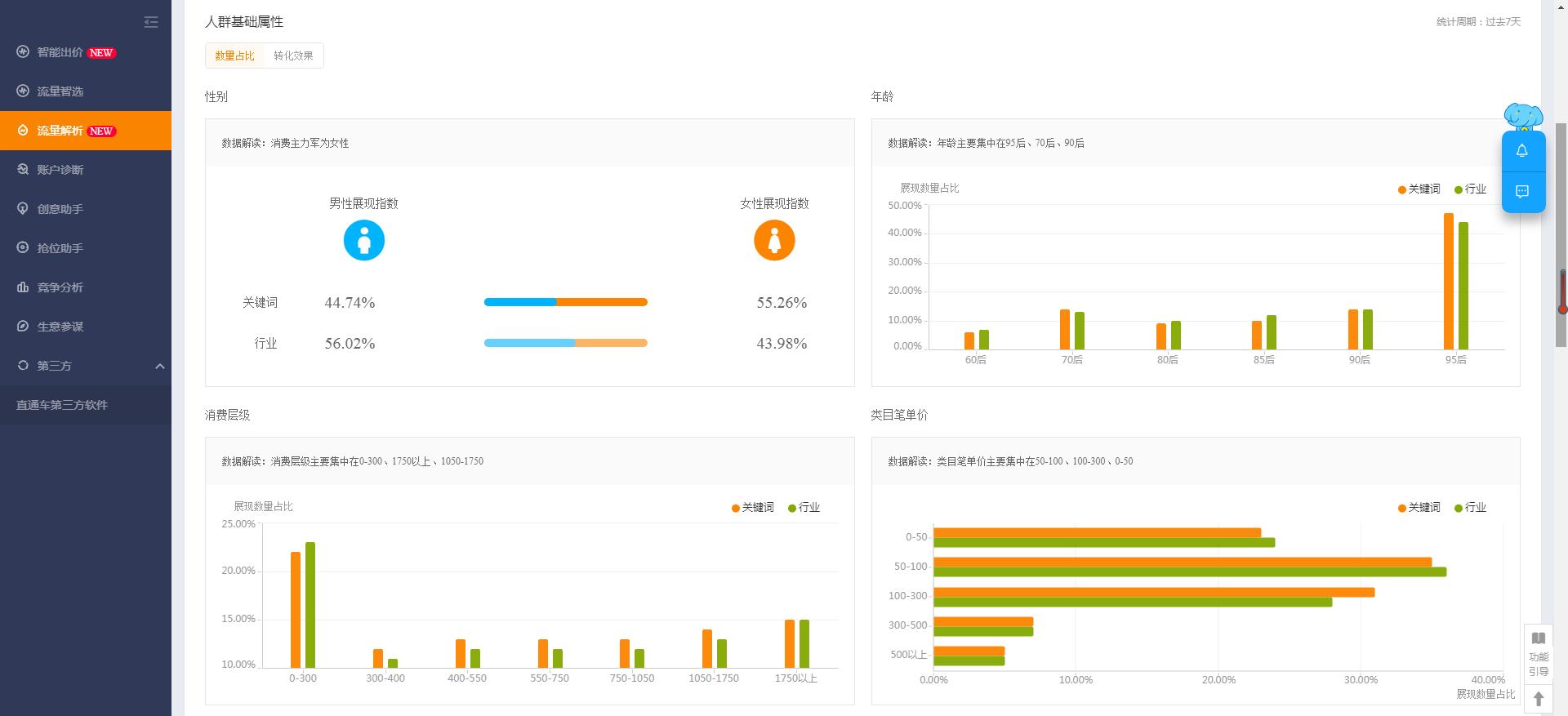Click the orange 95后 bar
Image resolution: width=1568 pixels, height=716 pixels.
[x=1449, y=281]
